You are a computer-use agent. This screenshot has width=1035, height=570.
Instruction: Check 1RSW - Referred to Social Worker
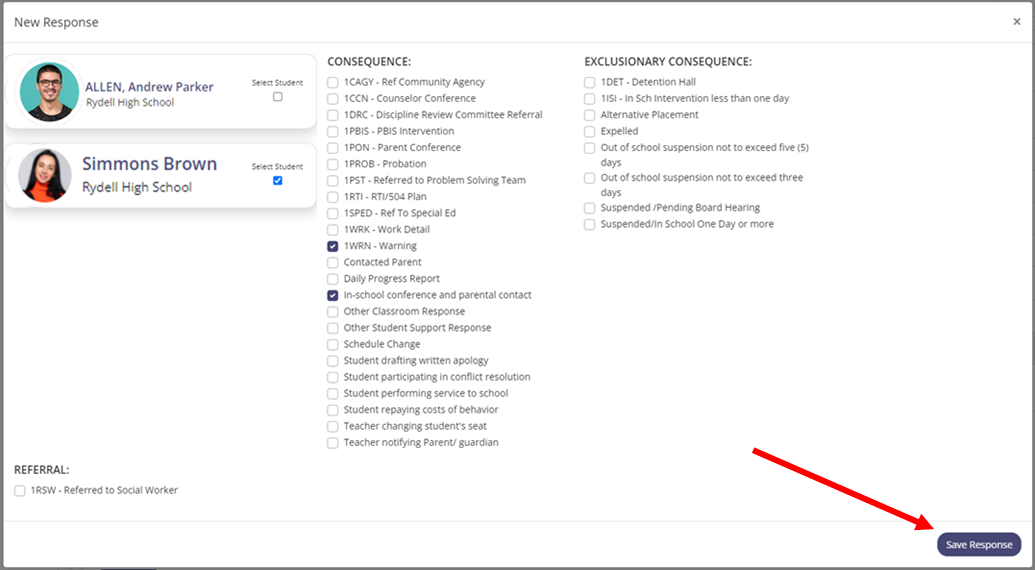[x=20, y=491]
